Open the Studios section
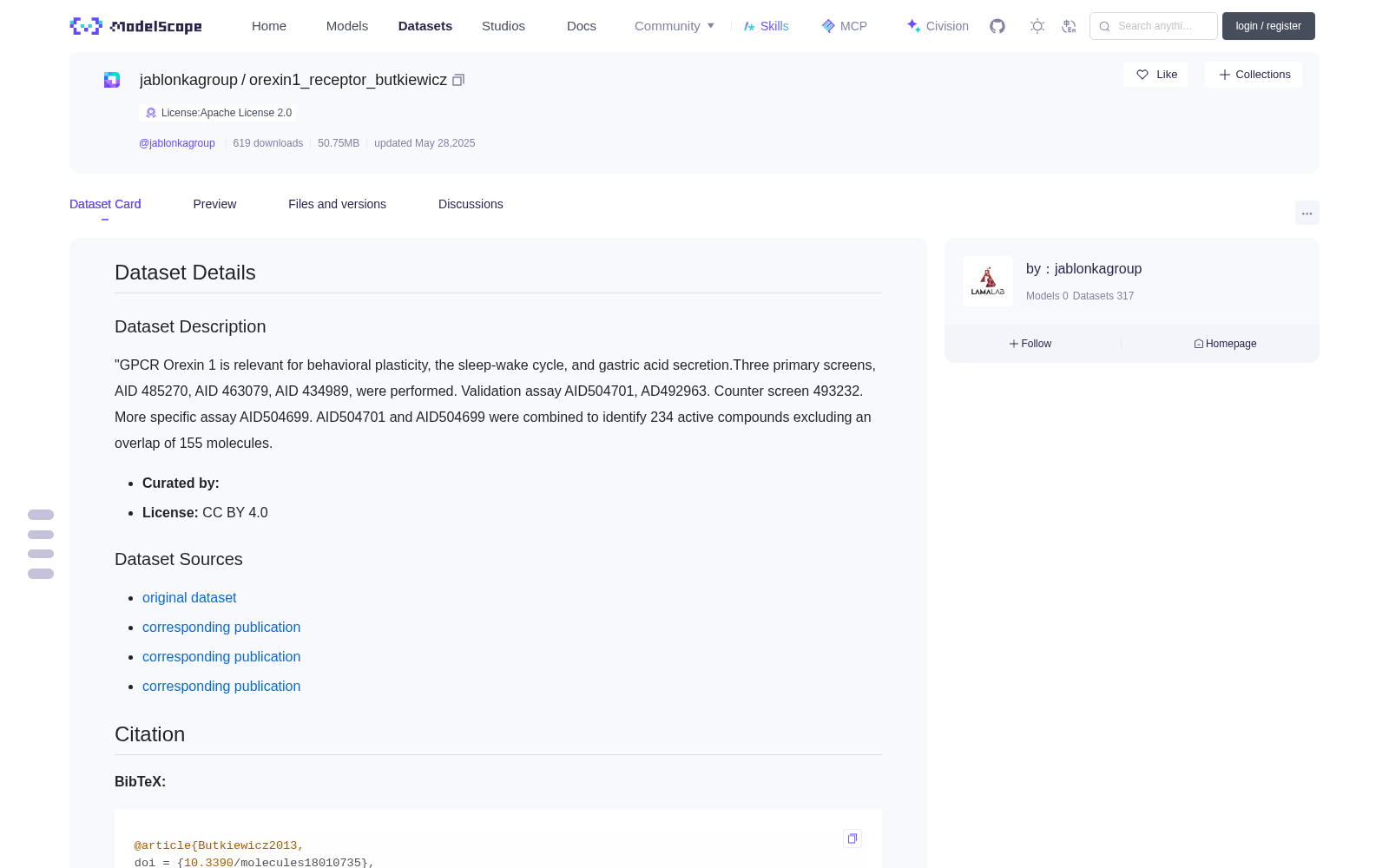This screenshot has width=1389, height=868. [x=504, y=26]
